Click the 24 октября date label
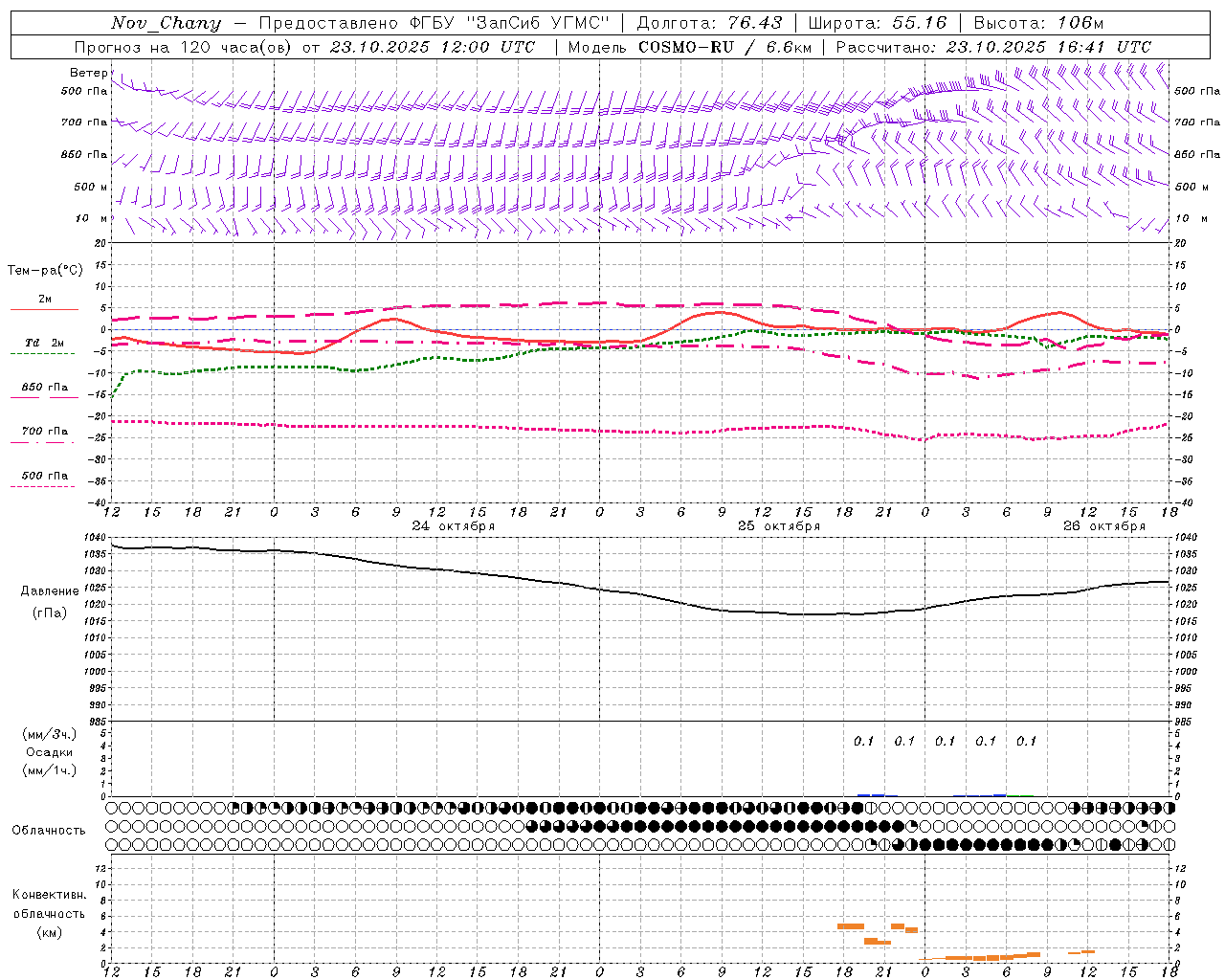Screen dimensions: 1225x980 click(x=453, y=525)
